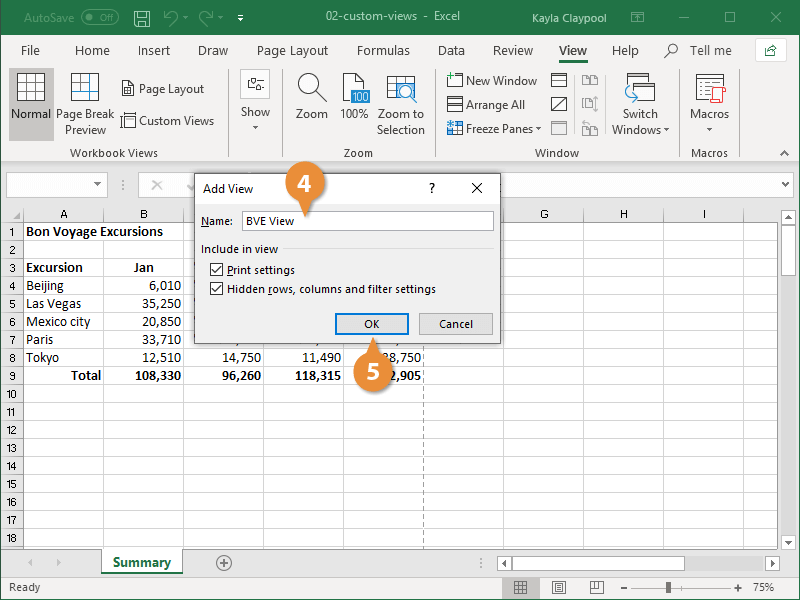This screenshot has width=800, height=600.
Task: Click the view Name text field
Action: coord(367,221)
